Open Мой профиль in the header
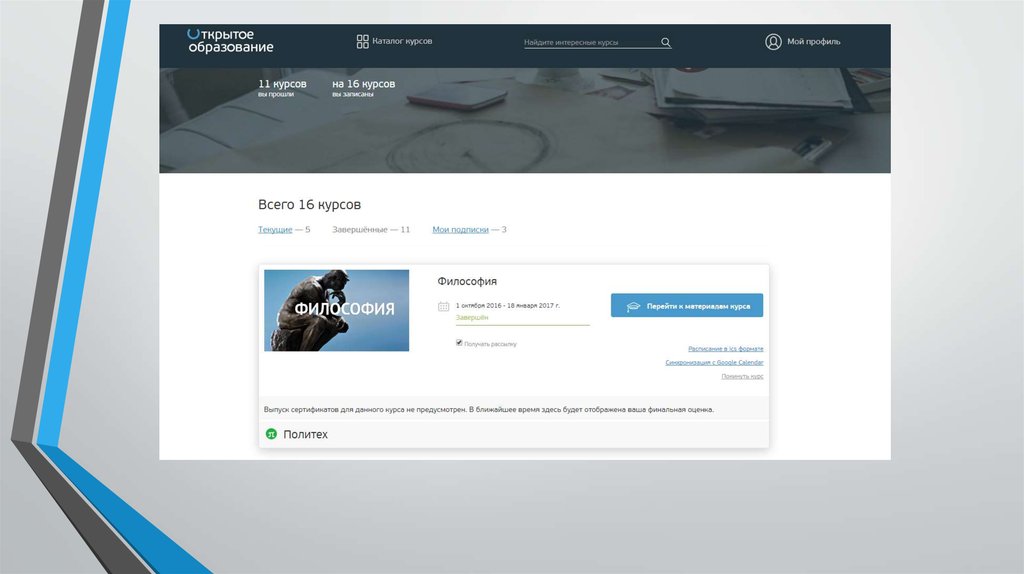Image resolution: width=1024 pixels, height=574 pixels. (x=813, y=42)
